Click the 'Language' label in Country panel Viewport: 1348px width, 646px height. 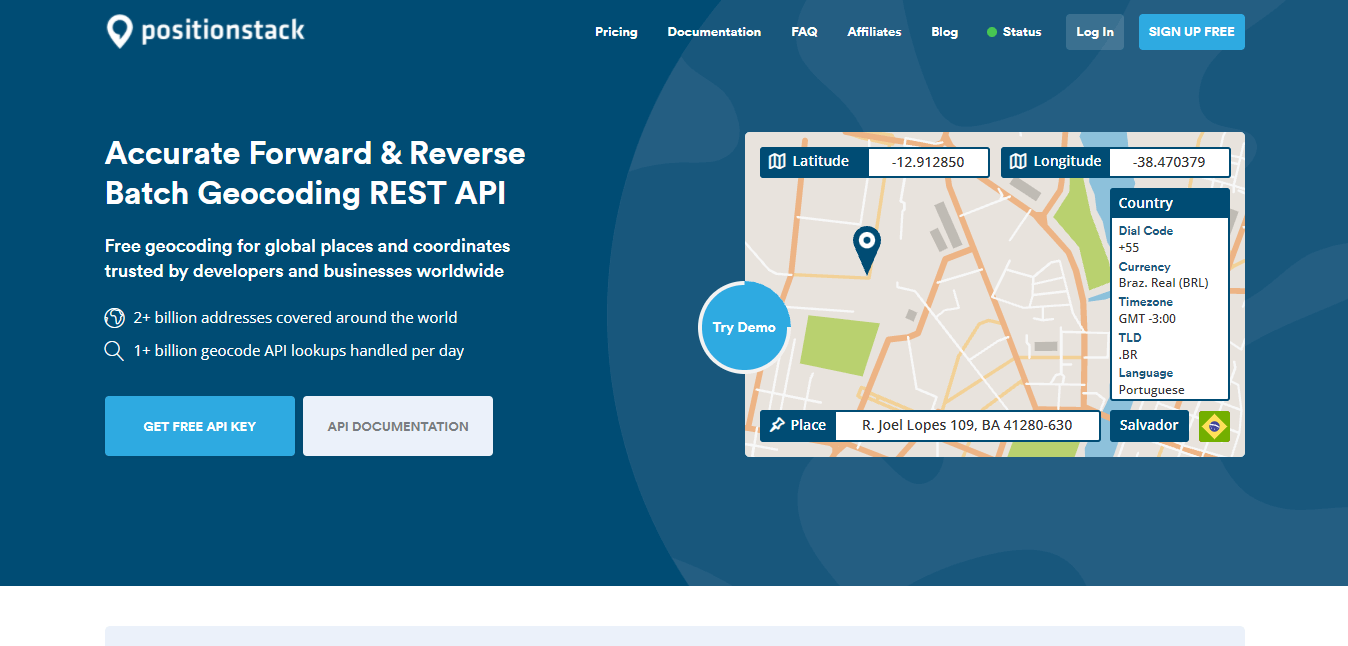[x=1147, y=373]
